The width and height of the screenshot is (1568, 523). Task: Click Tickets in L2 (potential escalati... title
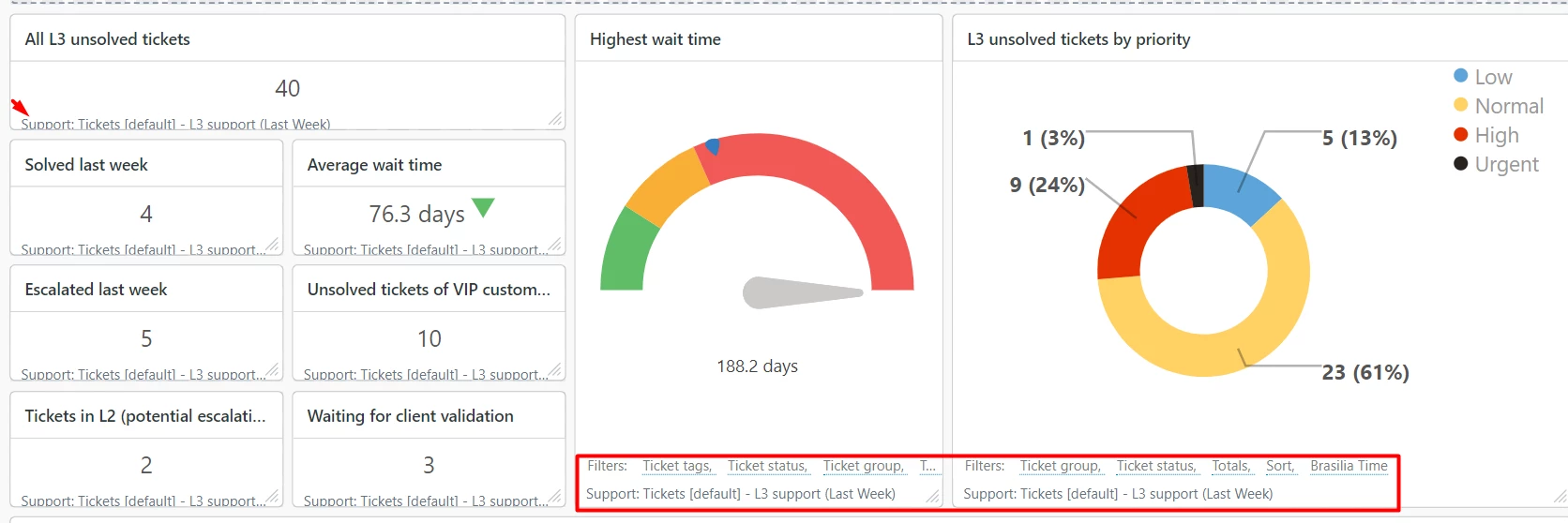(x=145, y=416)
